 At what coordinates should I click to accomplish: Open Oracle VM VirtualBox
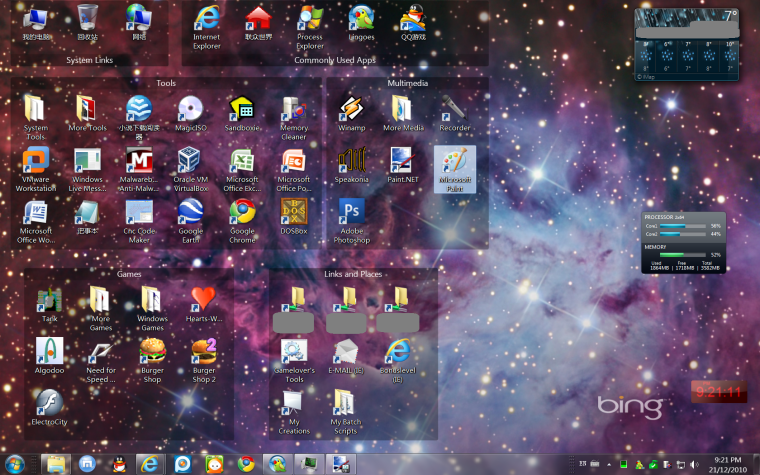coord(189,161)
